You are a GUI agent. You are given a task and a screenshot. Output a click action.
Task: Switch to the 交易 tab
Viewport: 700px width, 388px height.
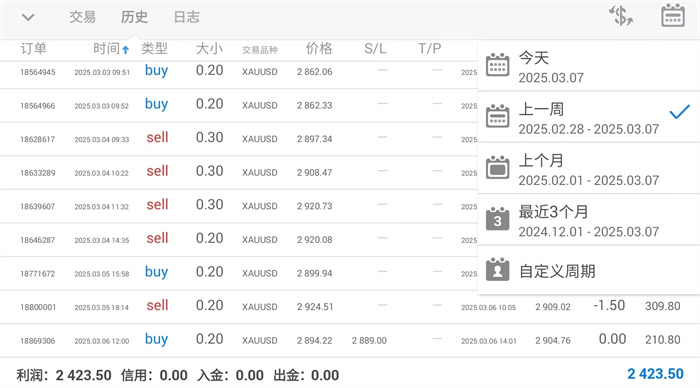pyautogui.click(x=83, y=17)
